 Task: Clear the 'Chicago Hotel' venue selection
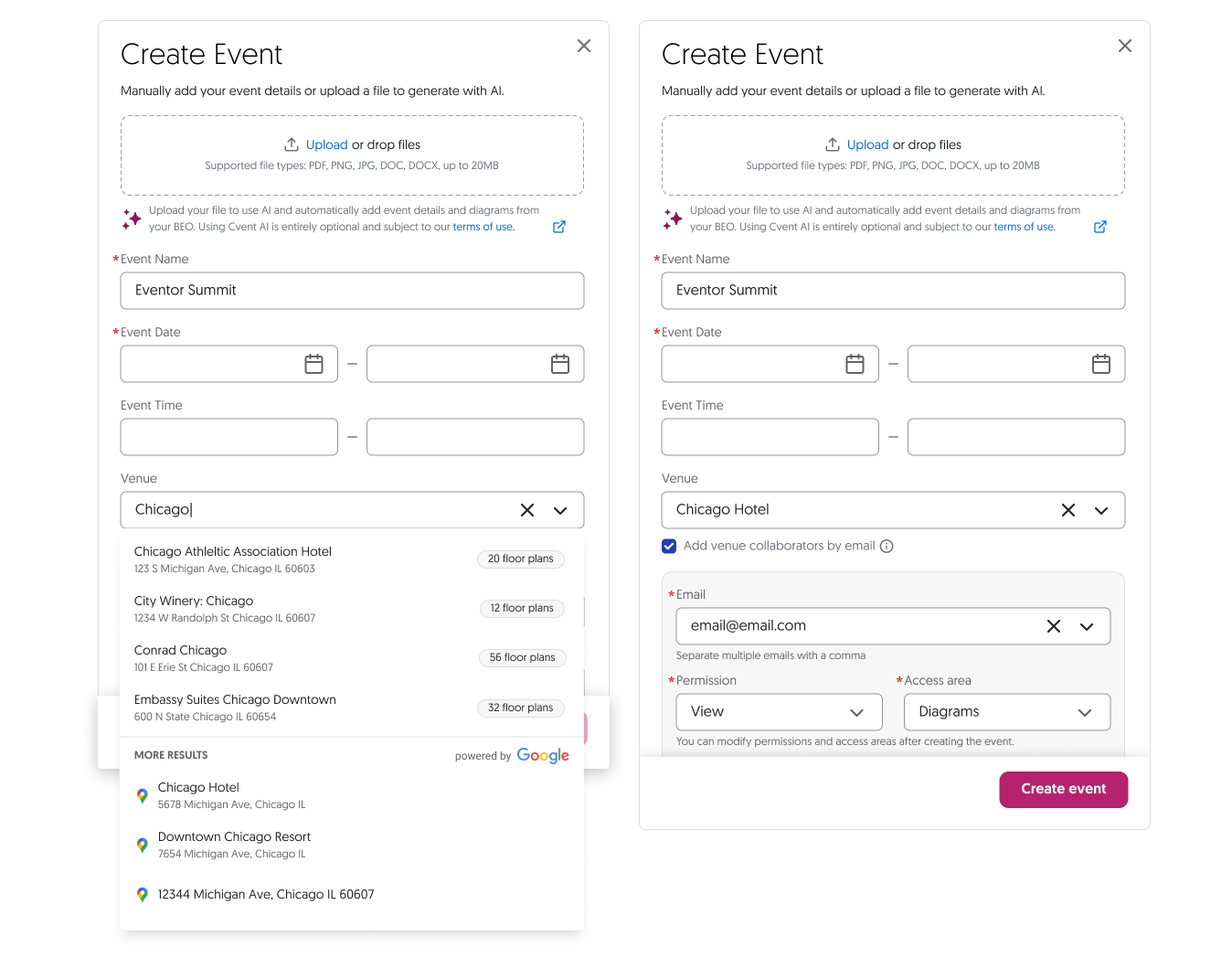tap(1068, 510)
